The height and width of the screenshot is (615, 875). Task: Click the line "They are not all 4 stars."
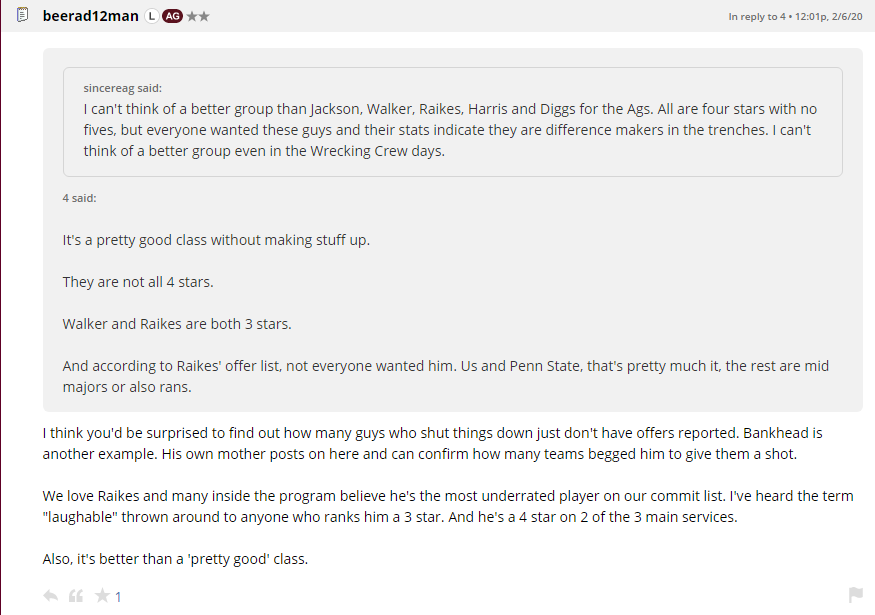click(x=138, y=282)
